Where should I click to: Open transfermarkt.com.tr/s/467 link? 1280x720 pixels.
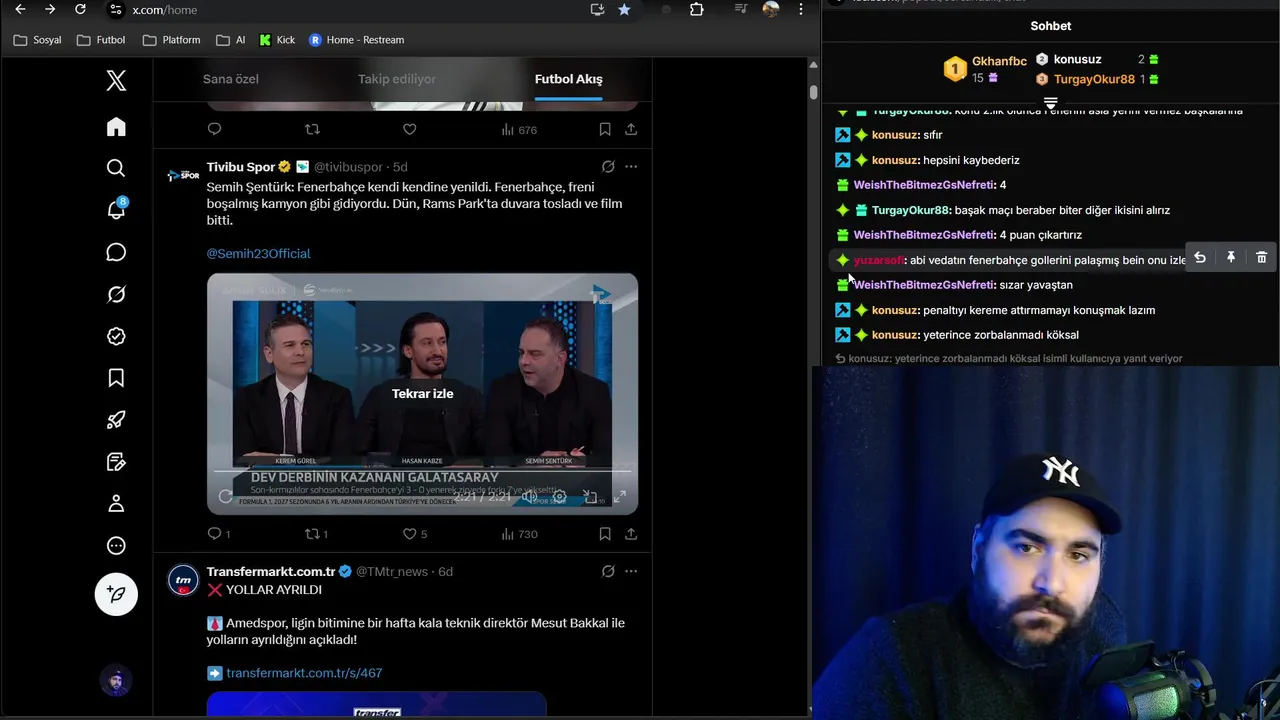[x=304, y=673]
